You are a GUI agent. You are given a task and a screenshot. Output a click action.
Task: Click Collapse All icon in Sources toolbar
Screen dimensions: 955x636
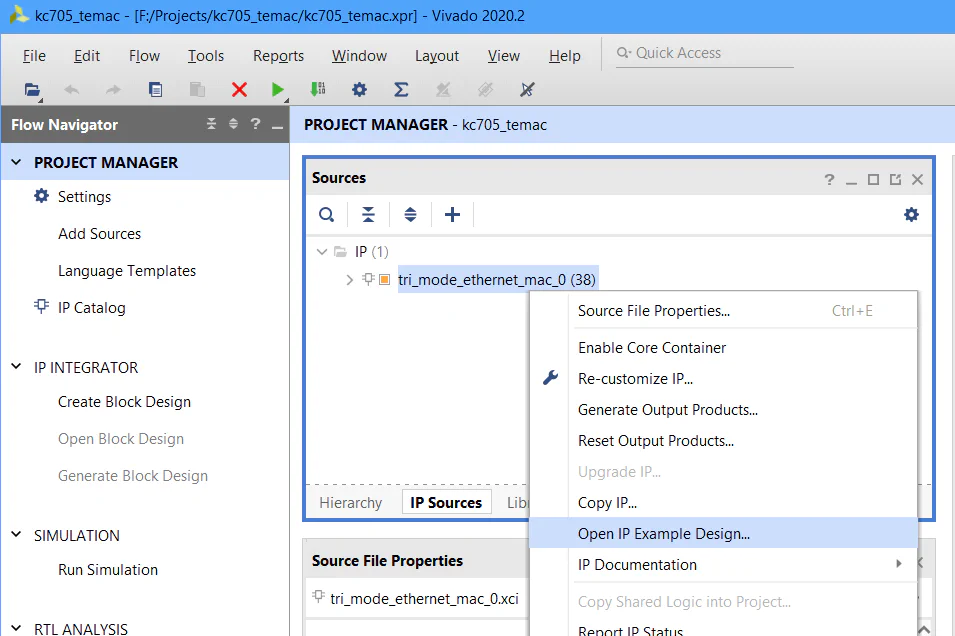pyautogui.click(x=369, y=215)
